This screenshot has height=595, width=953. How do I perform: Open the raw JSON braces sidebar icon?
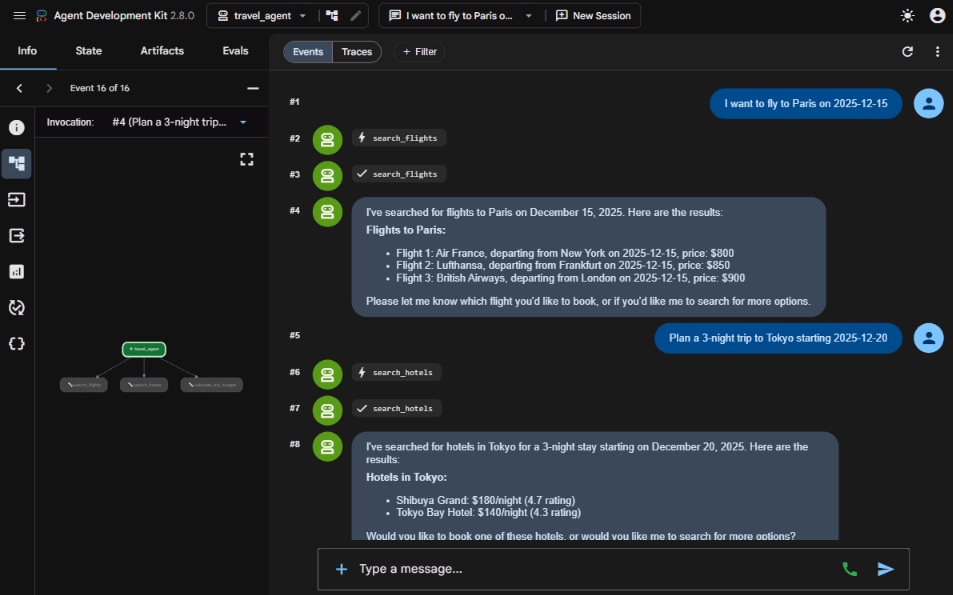click(x=16, y=343)
